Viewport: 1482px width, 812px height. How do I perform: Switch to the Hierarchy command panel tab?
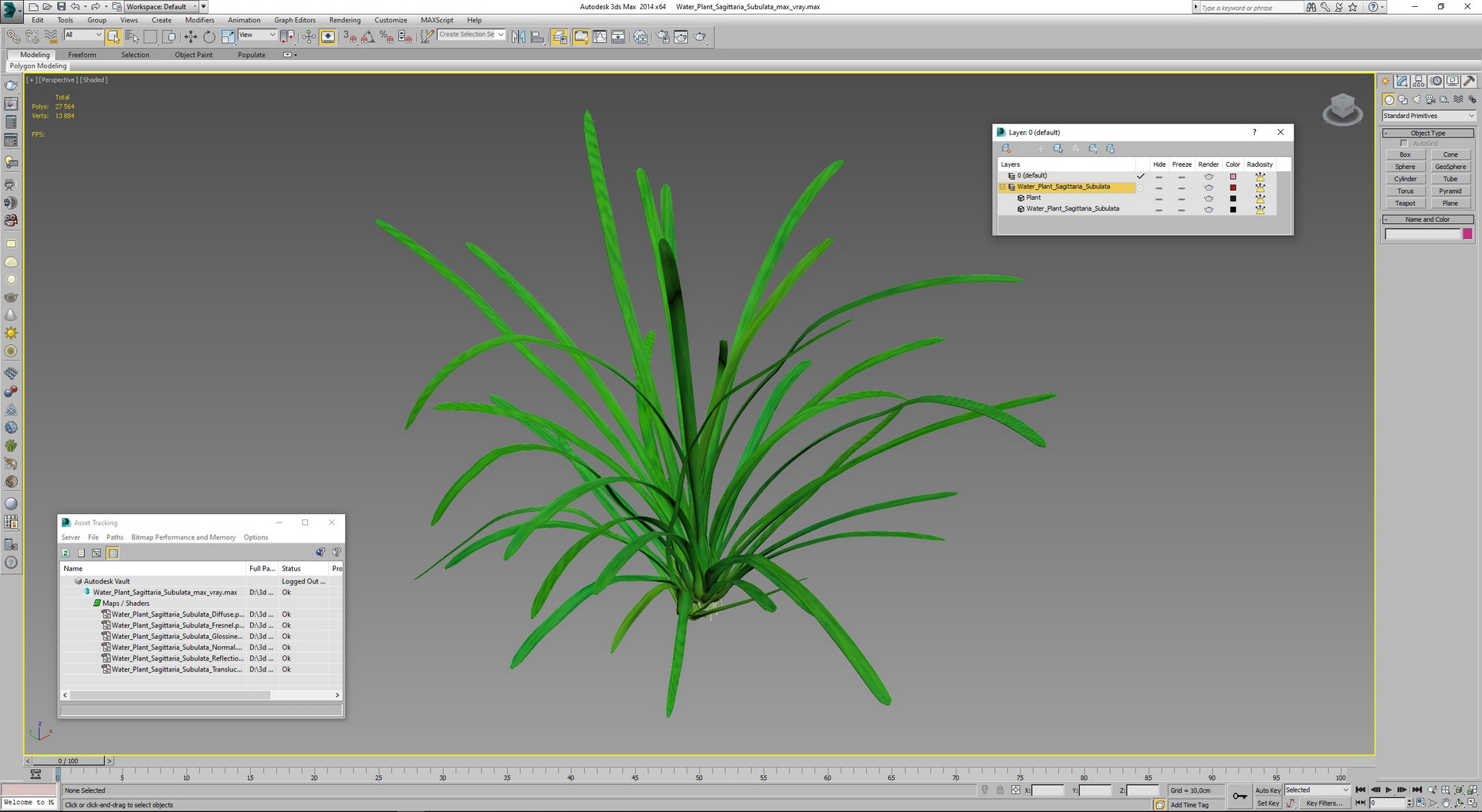tap(1419, 81)
